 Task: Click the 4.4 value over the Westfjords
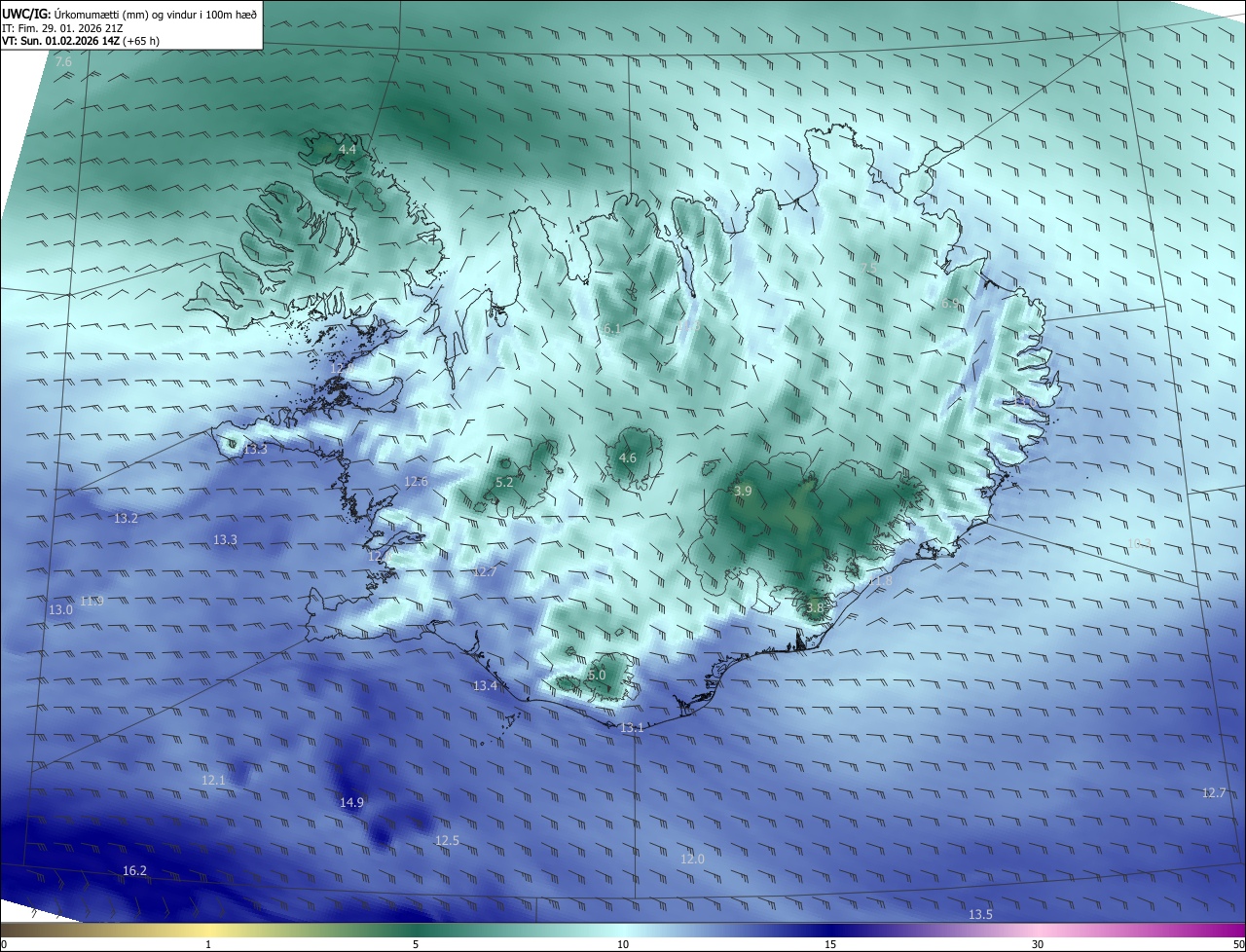pos(348,150)
